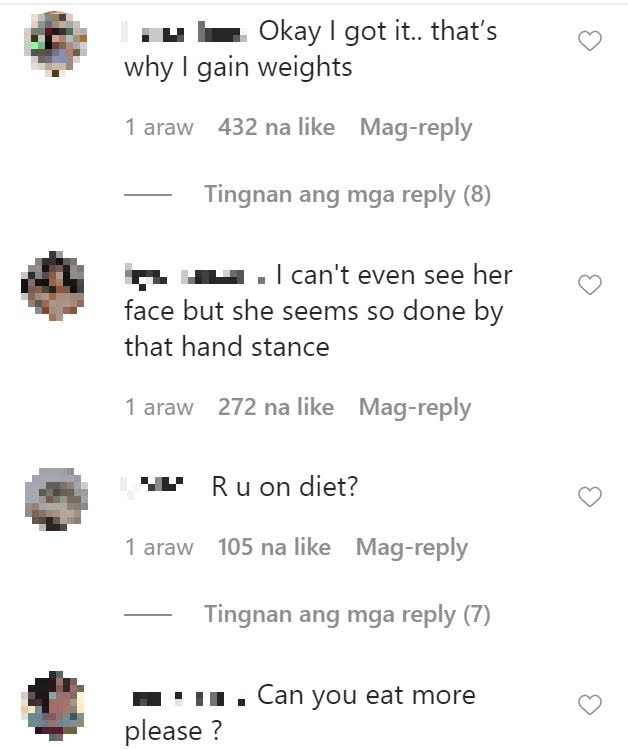
Task: Click Mag-reply under "R u on diet?"
Action: point(412,548)
